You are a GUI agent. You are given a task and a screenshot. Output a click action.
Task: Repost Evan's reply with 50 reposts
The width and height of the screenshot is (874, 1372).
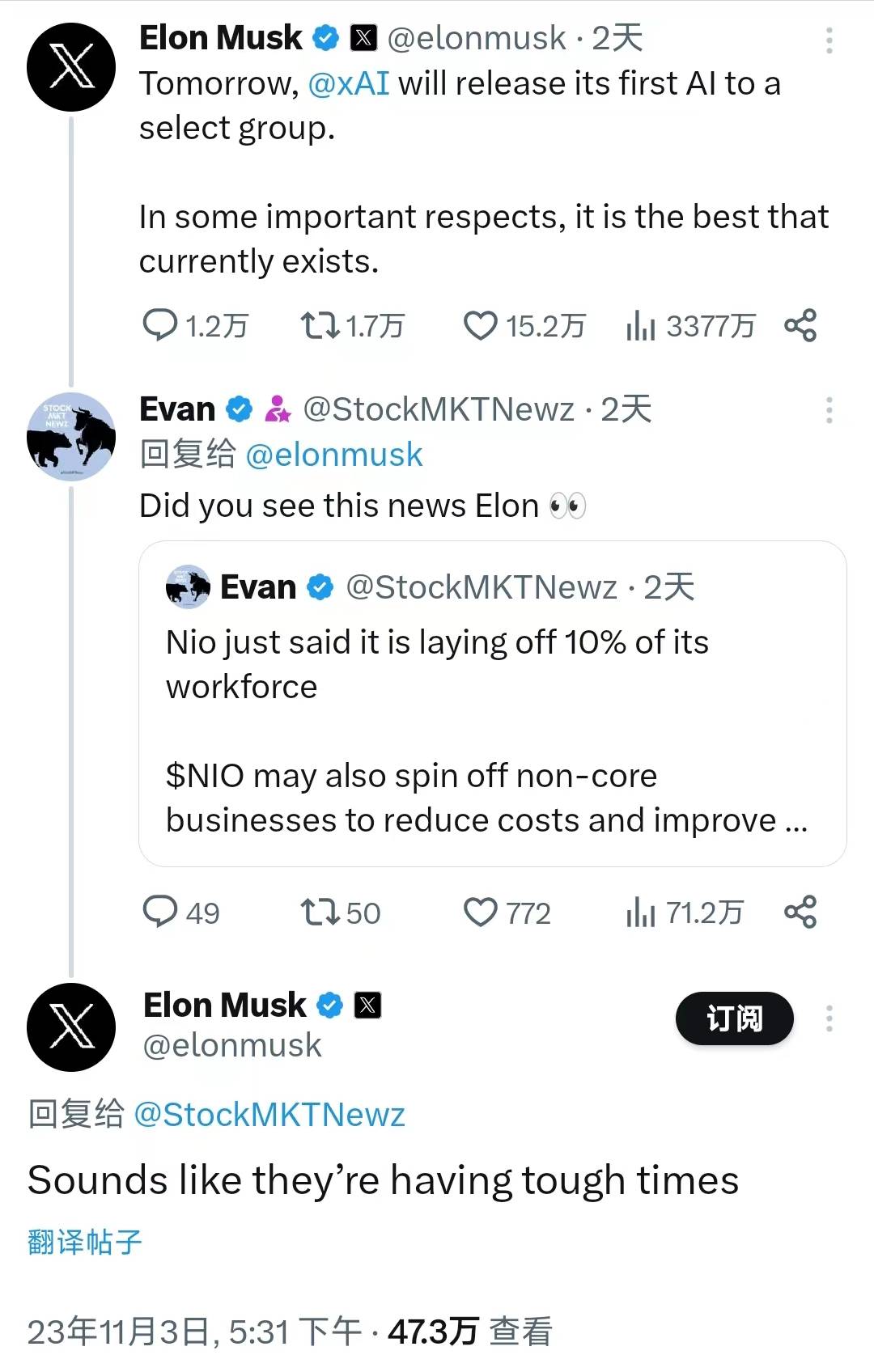tap(320, 913)
